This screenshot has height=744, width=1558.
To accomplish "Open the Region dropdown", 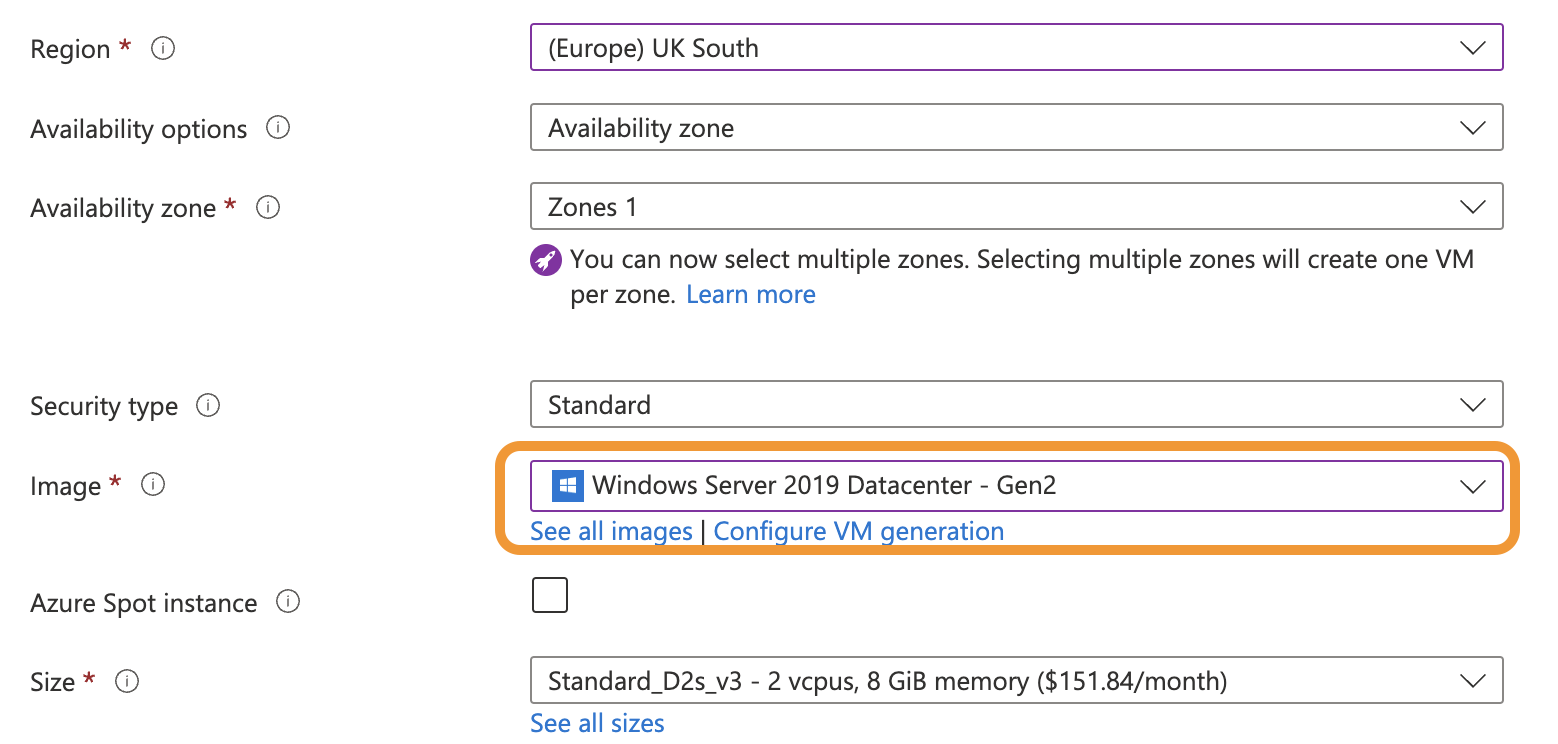I will click(x=1016, y=48).
